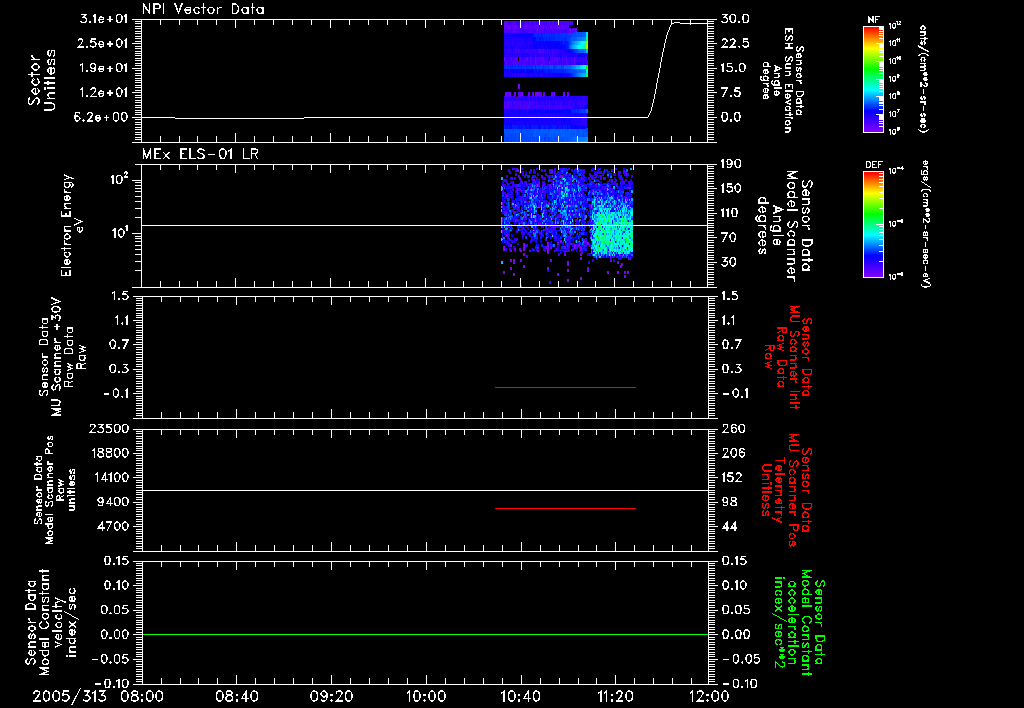This screenshot has width=1024, height=708.
Task: Click the 'Sector Unitless' axis label
Action: pyautogui.click(x=42, y=80)
